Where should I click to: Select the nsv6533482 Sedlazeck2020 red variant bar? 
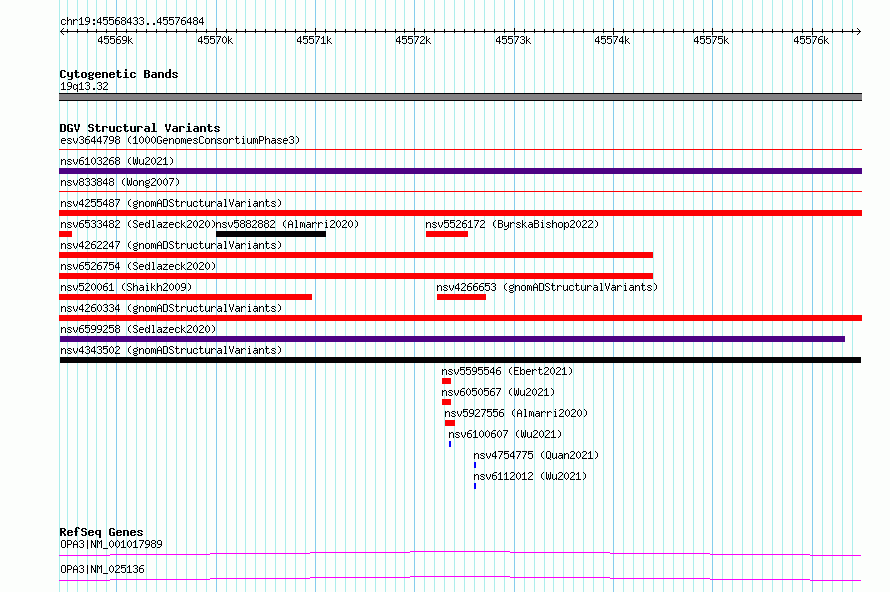(65, 234)
